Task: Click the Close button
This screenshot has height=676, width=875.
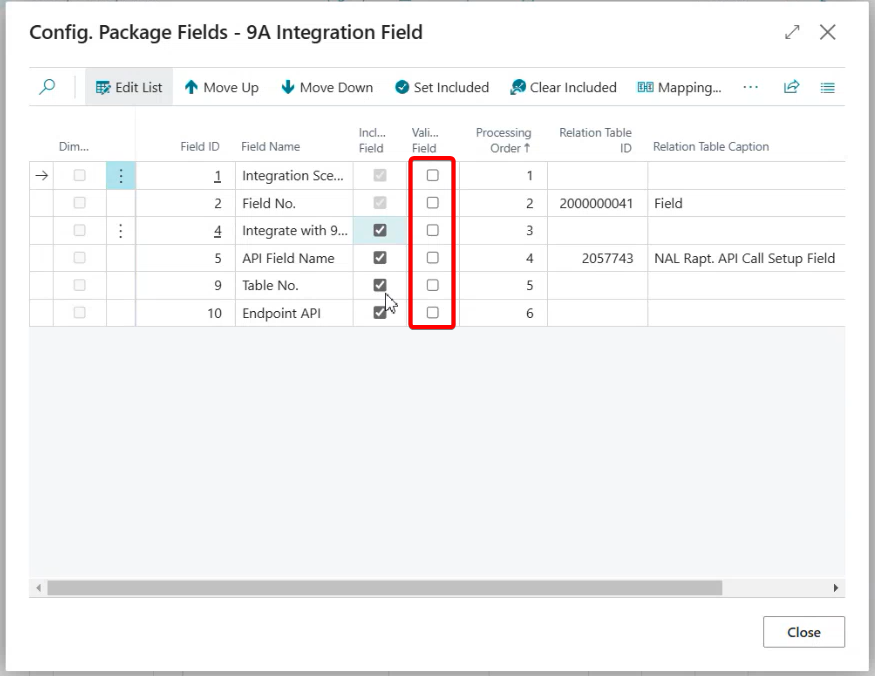Action: [803, 632]
